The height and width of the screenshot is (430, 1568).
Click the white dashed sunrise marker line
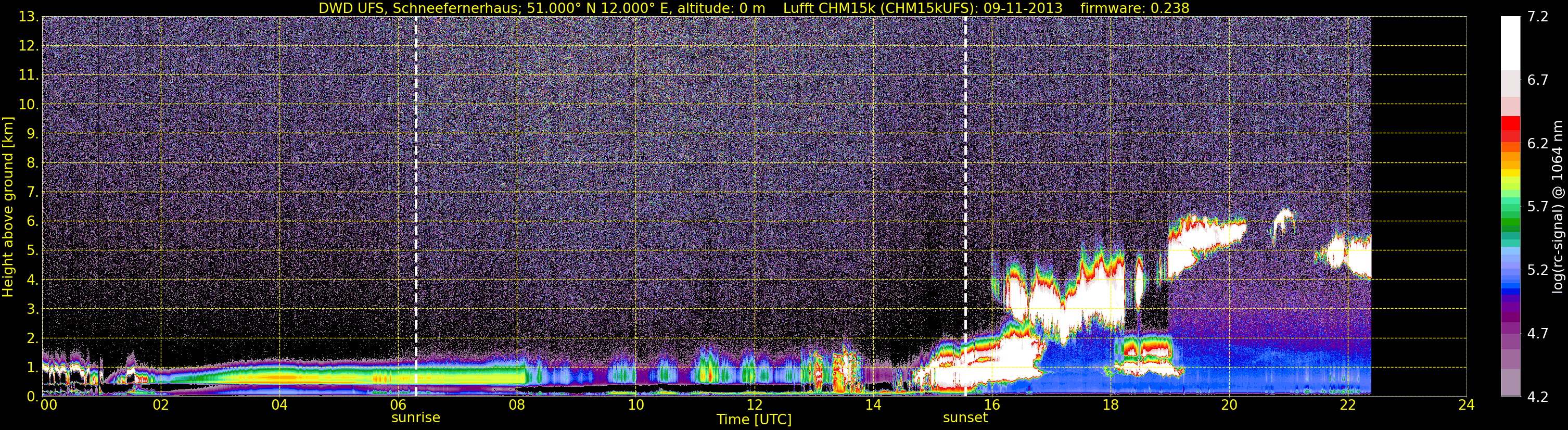pyautogui.click(x=416, y=207)
